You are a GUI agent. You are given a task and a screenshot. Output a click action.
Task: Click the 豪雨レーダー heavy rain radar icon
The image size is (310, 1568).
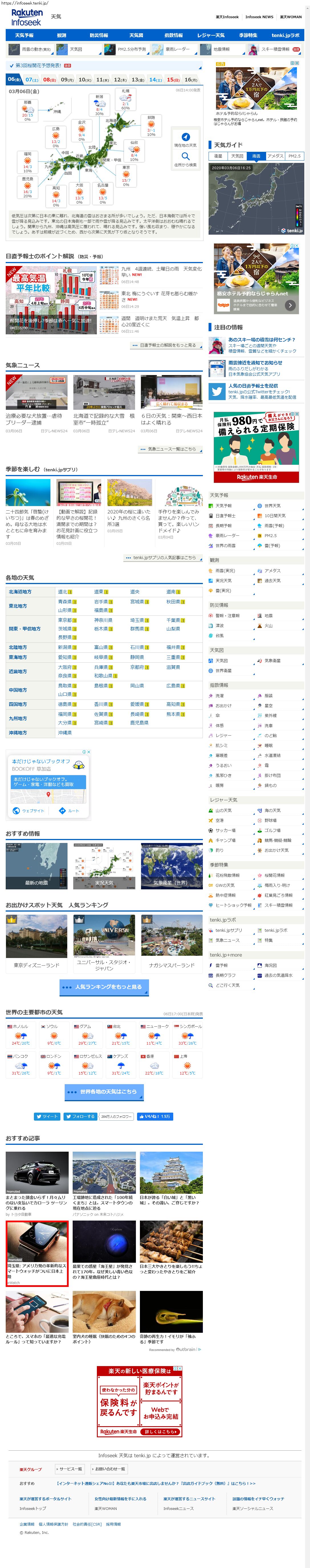tap(211, 536)
